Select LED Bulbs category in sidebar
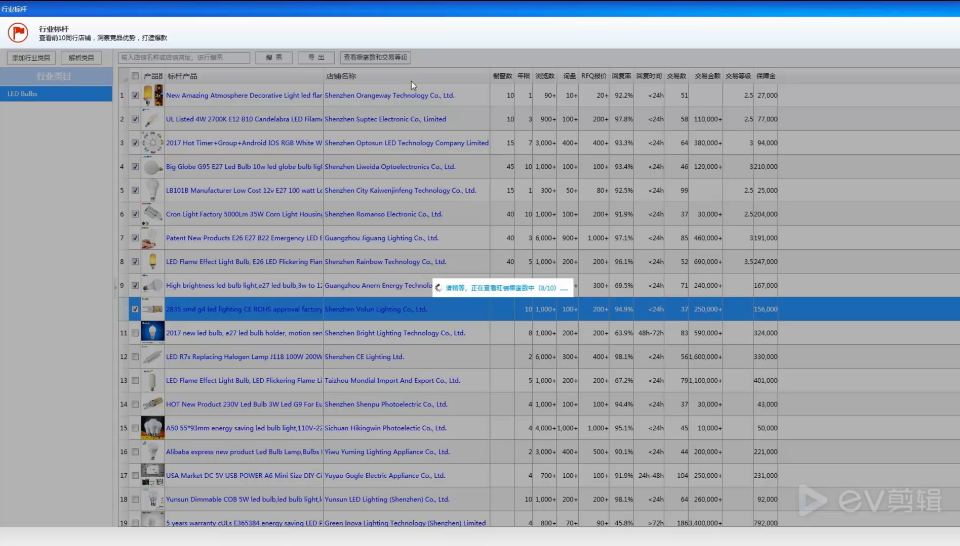960x546 pixels. click(56, 94)
